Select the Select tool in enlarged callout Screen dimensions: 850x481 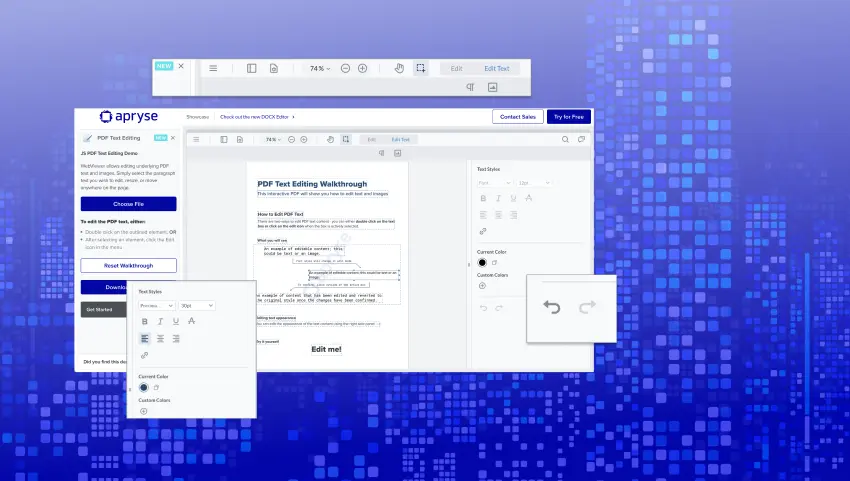click(x=421, y=68)
